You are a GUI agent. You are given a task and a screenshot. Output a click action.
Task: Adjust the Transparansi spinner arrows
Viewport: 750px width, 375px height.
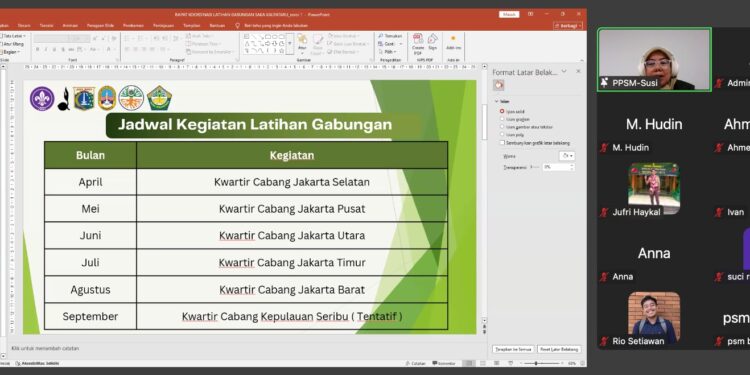pos(573,167)
